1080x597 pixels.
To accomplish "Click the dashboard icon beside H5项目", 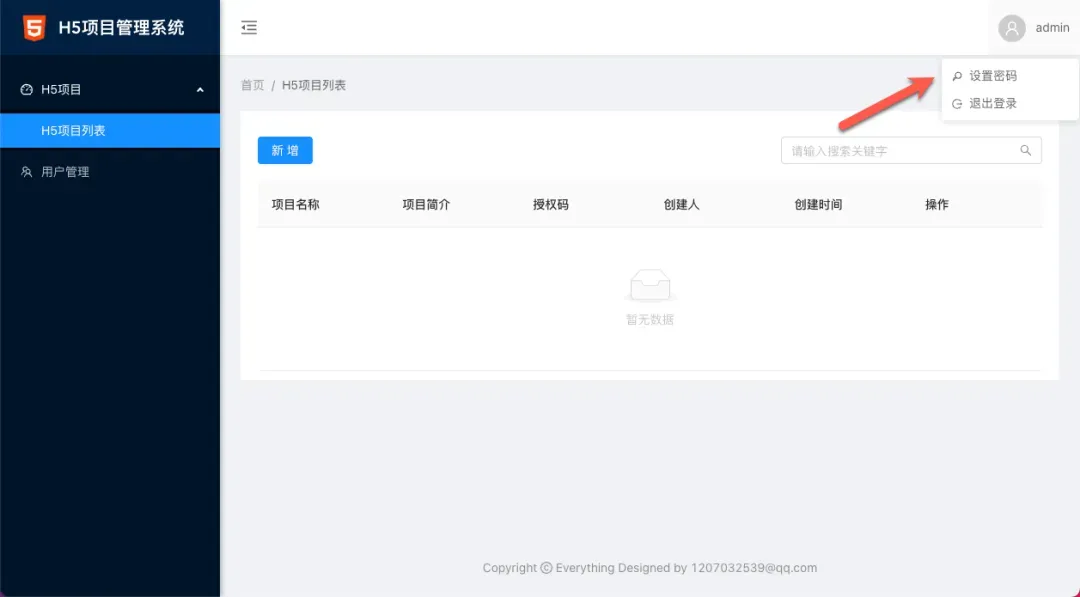I will (27, 90).
